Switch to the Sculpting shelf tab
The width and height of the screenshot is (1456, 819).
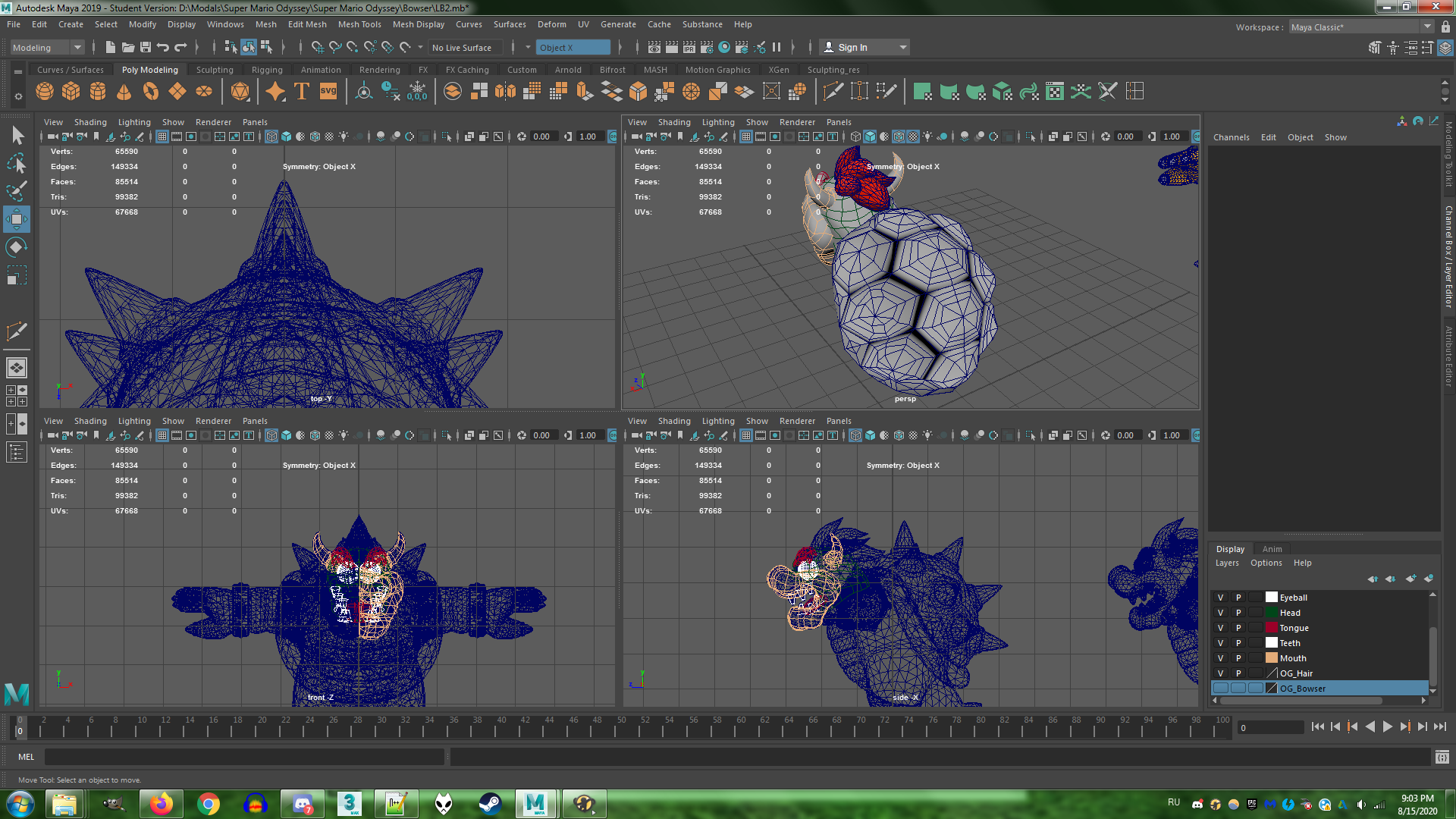pos(215,70)
